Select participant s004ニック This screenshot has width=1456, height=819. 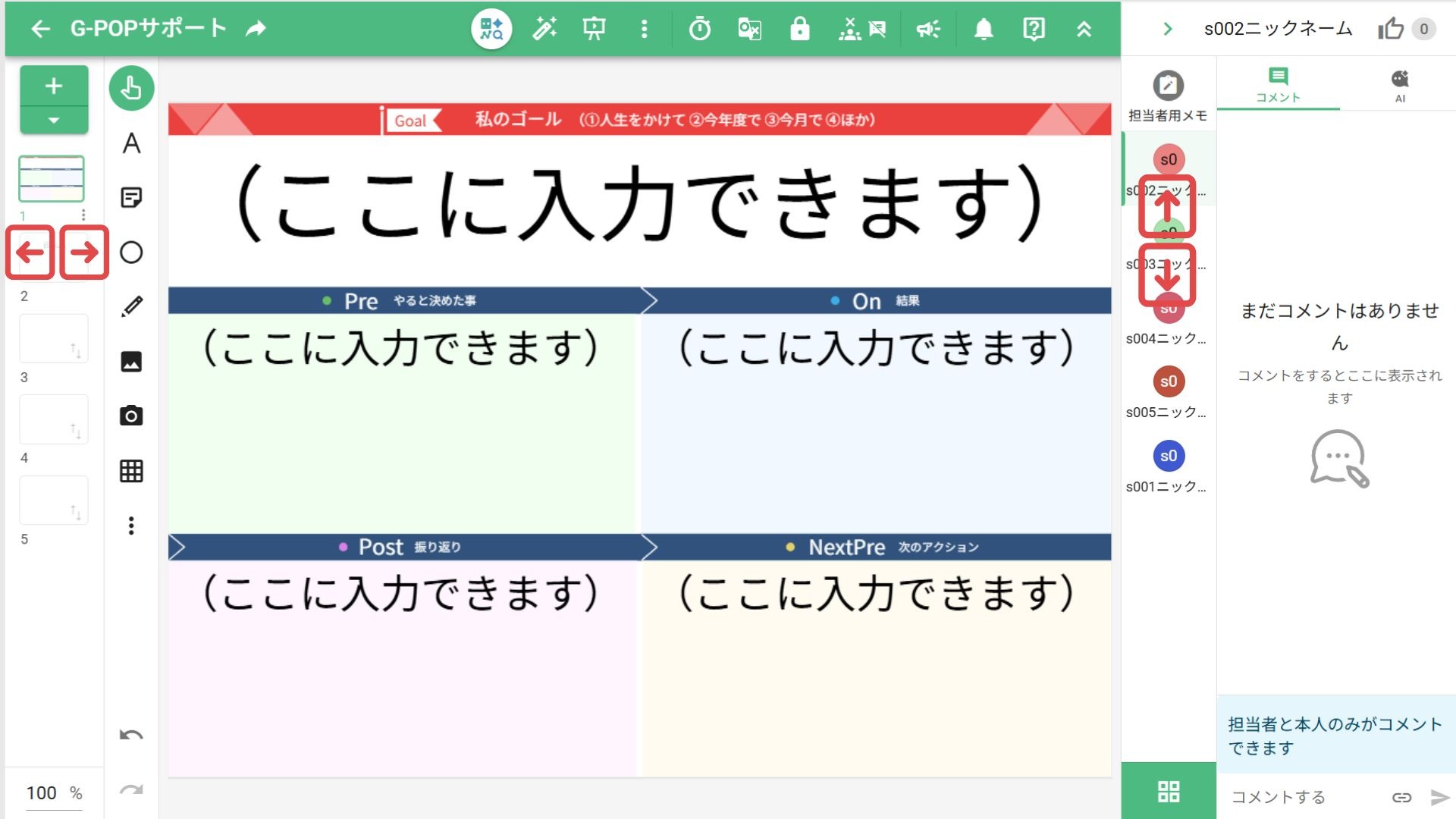click(1168, 318)
